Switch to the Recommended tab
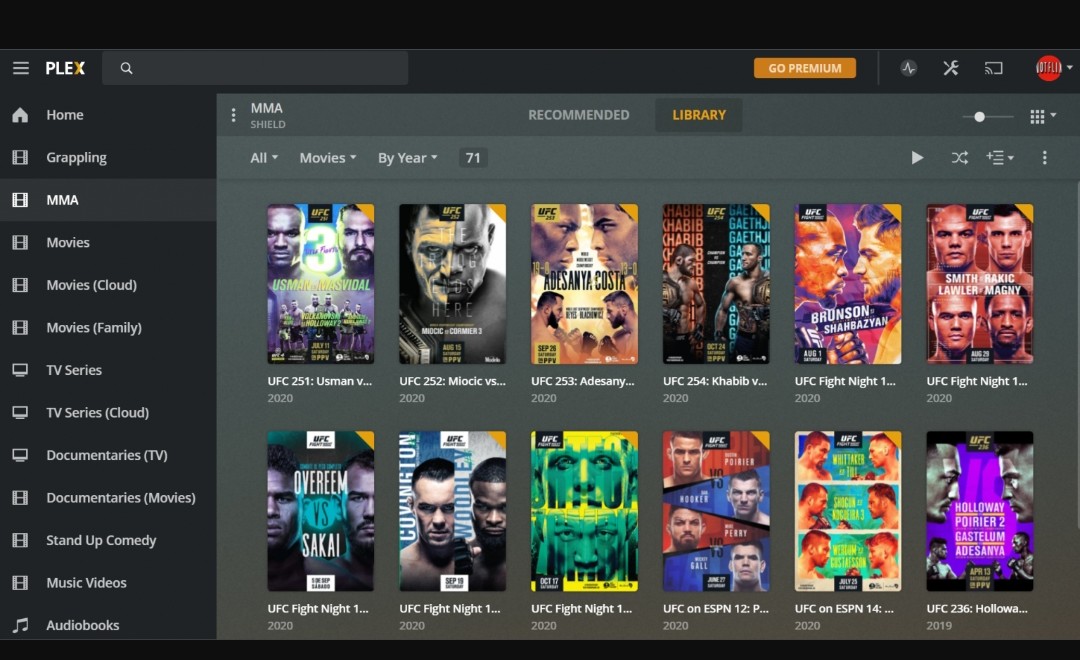 click(x=579, y=115)
